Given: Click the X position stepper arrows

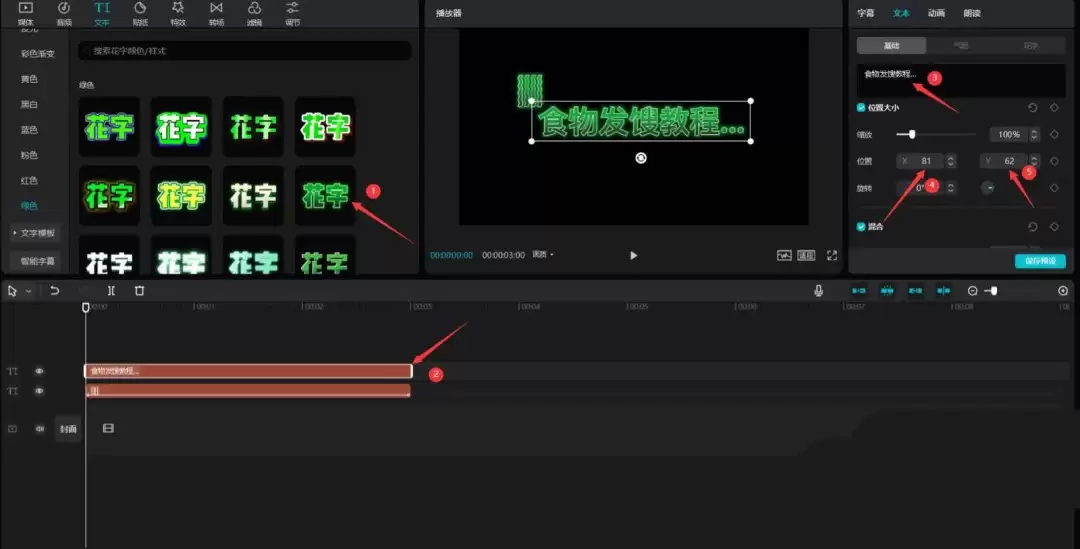Looking at the screenshot, I should [951, 161].
